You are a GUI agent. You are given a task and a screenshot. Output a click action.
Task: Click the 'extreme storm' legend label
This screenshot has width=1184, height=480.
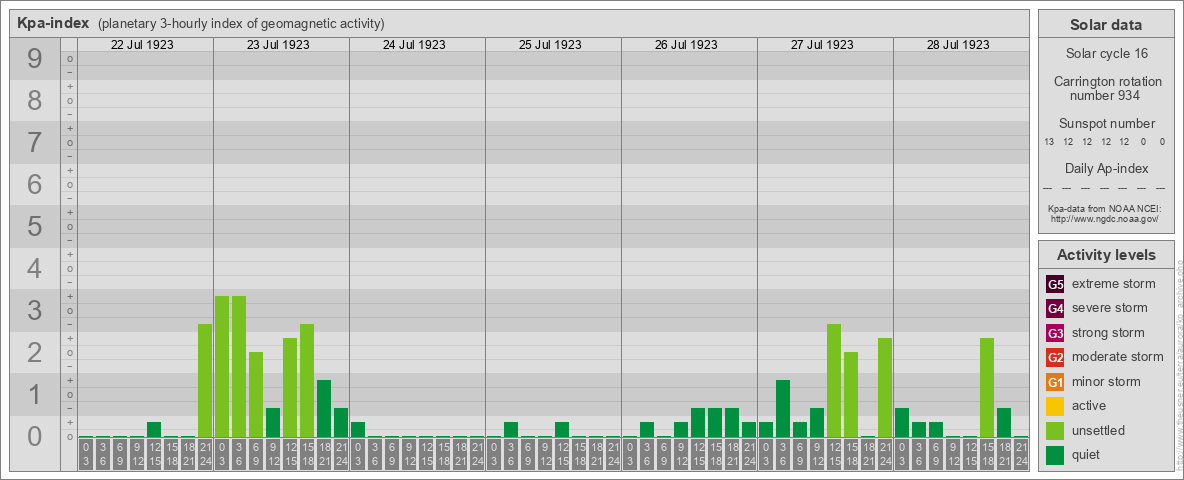[x=1114, y=284]
